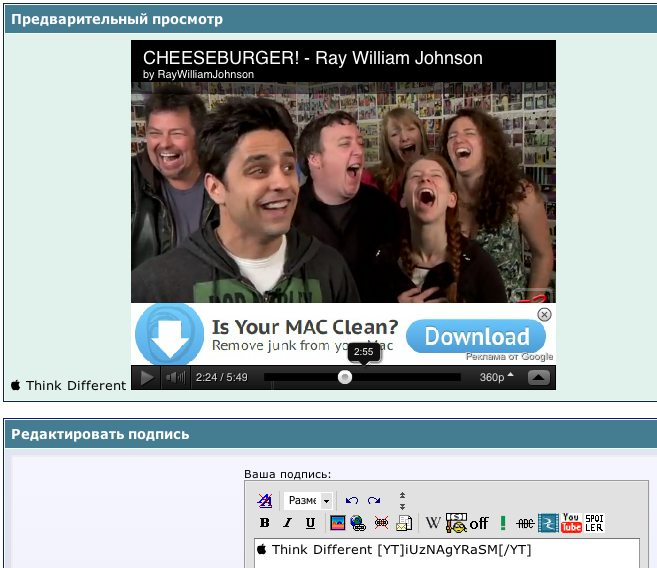Click the video frame thumbnail
Image resolution: width=657 pixels, height=568 pixels.
point(344,192)
